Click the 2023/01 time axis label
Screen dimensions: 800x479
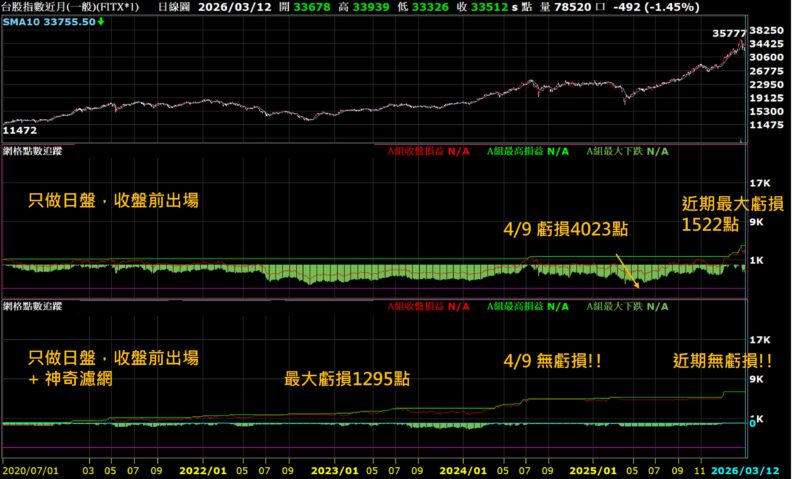[x=335, y=470]
